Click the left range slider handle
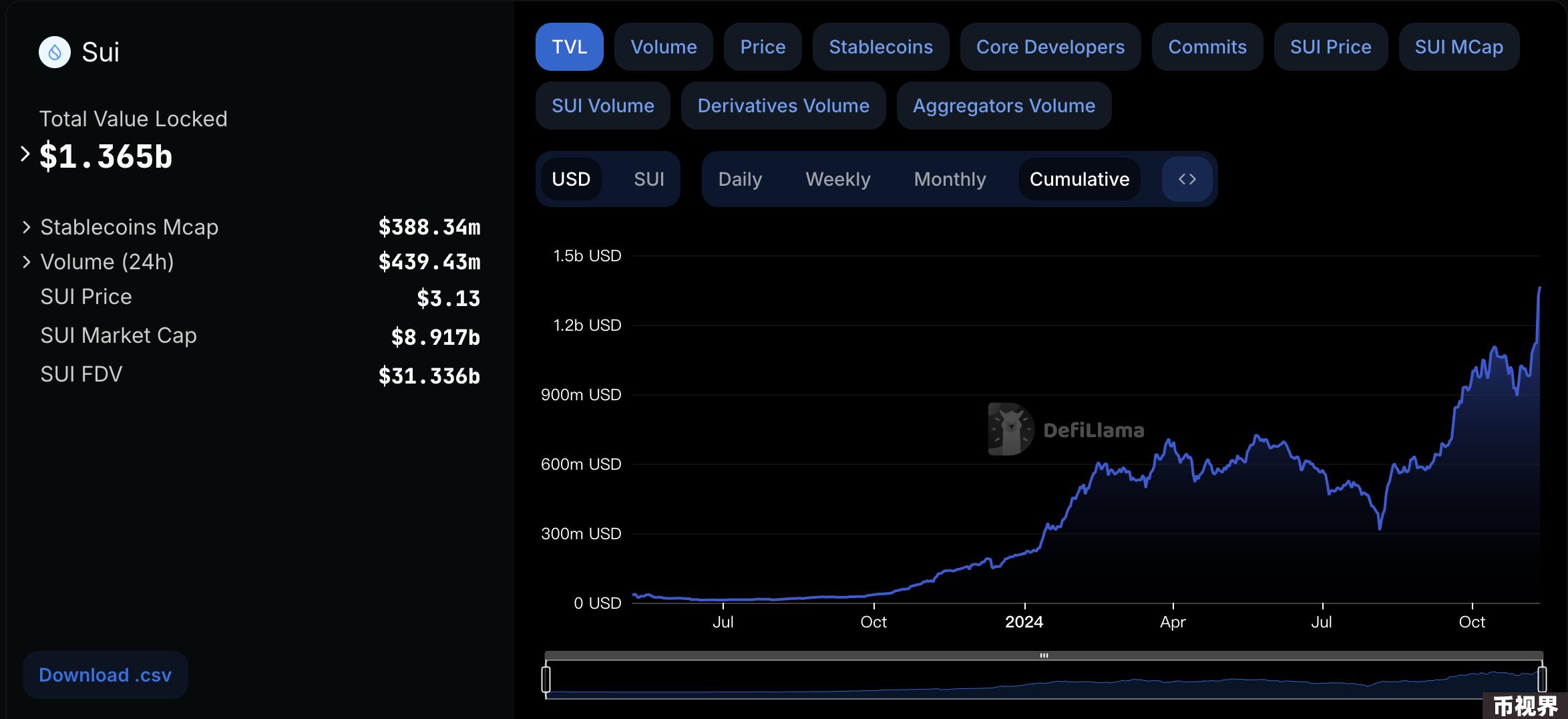 (x=546, y=679)
